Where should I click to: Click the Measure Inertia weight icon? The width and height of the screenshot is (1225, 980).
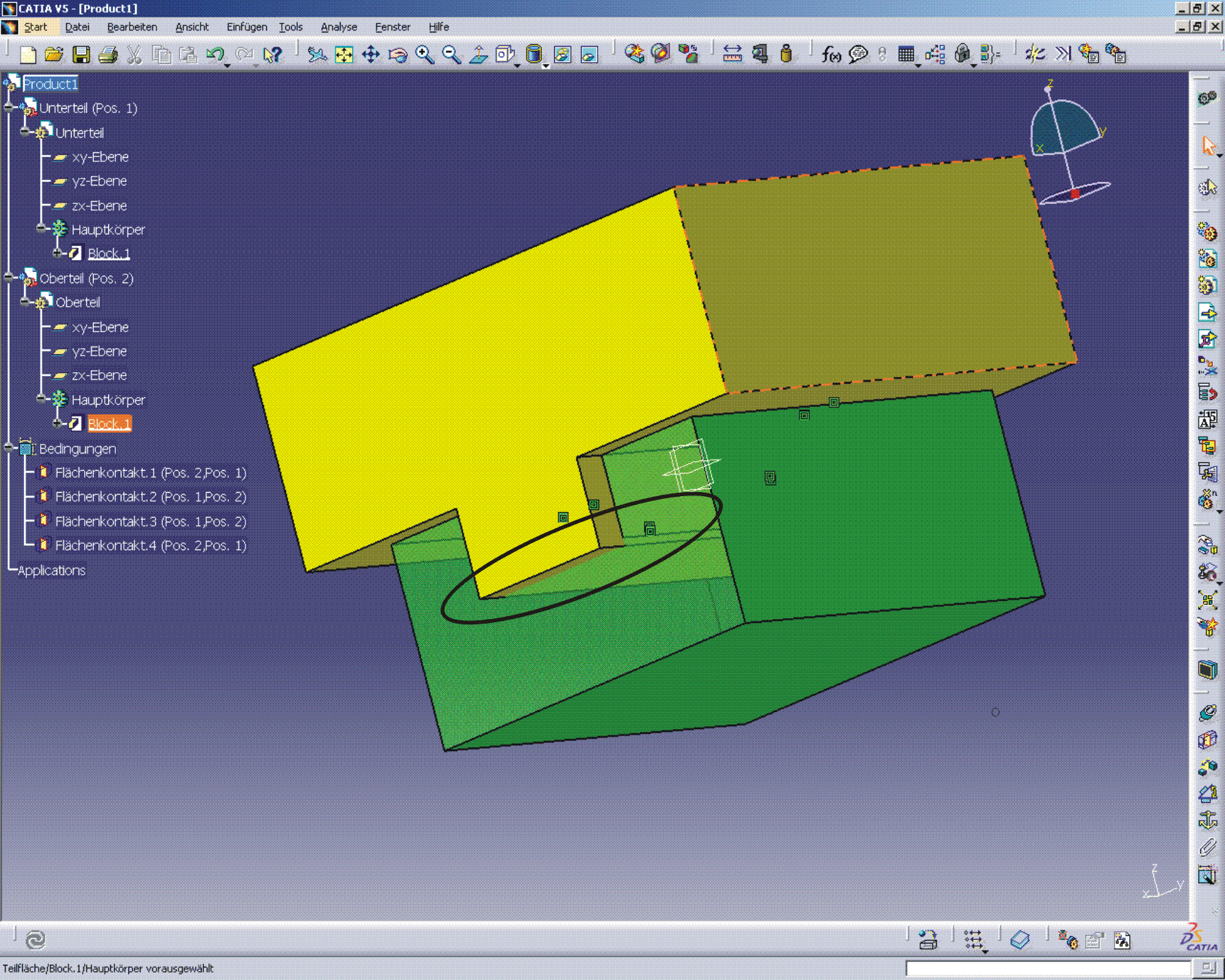(x=786, y=54)
